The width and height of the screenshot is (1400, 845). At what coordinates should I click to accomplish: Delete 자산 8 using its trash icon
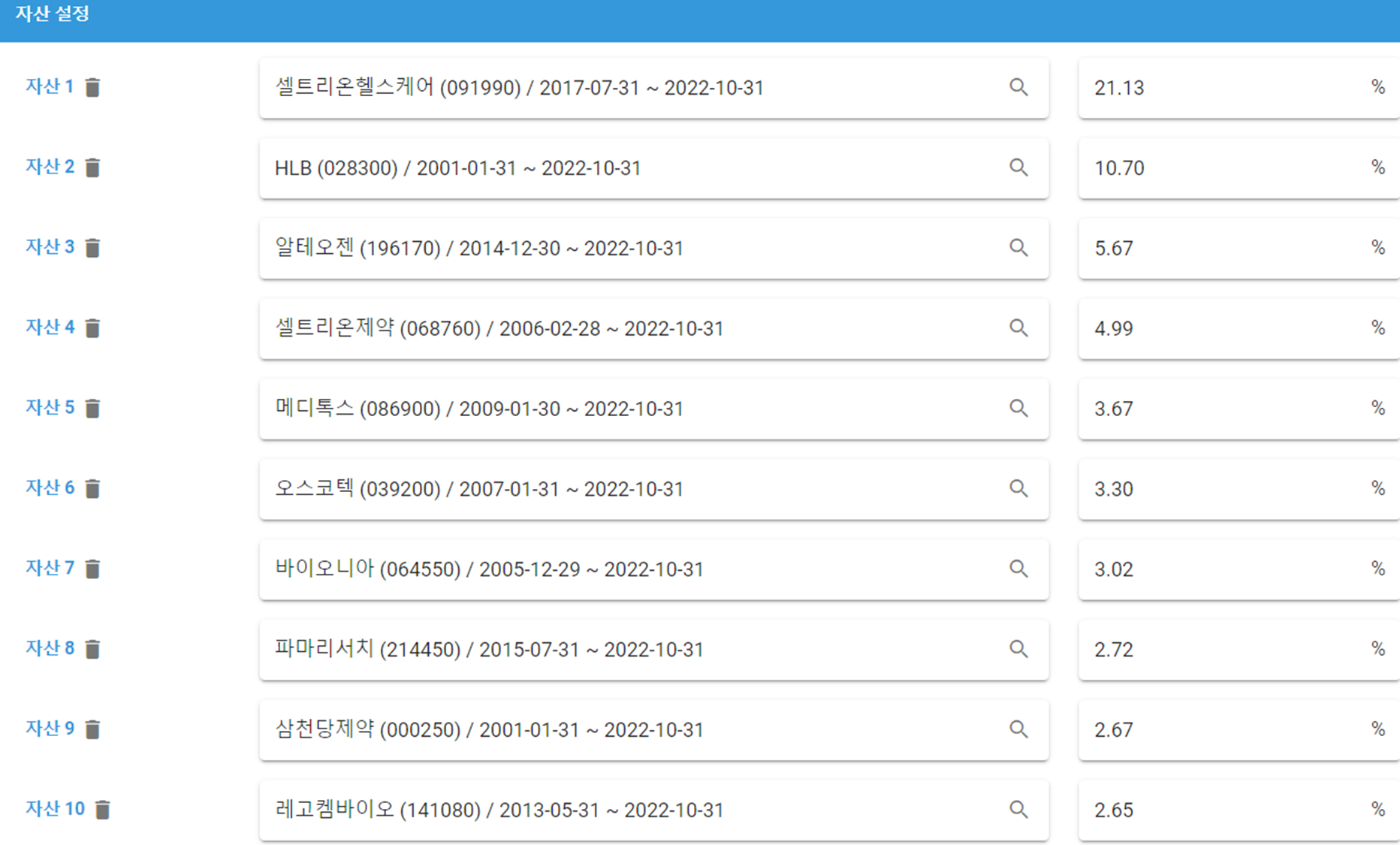(92, 649)
